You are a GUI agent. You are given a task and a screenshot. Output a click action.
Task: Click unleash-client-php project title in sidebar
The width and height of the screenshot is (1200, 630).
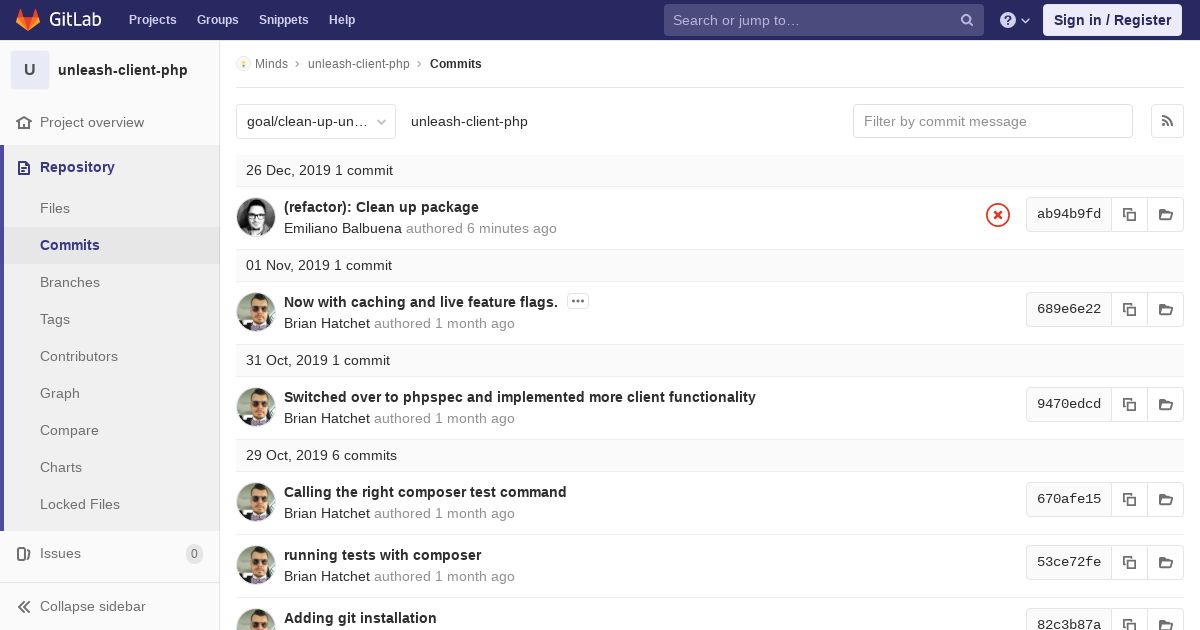point(123,70)
